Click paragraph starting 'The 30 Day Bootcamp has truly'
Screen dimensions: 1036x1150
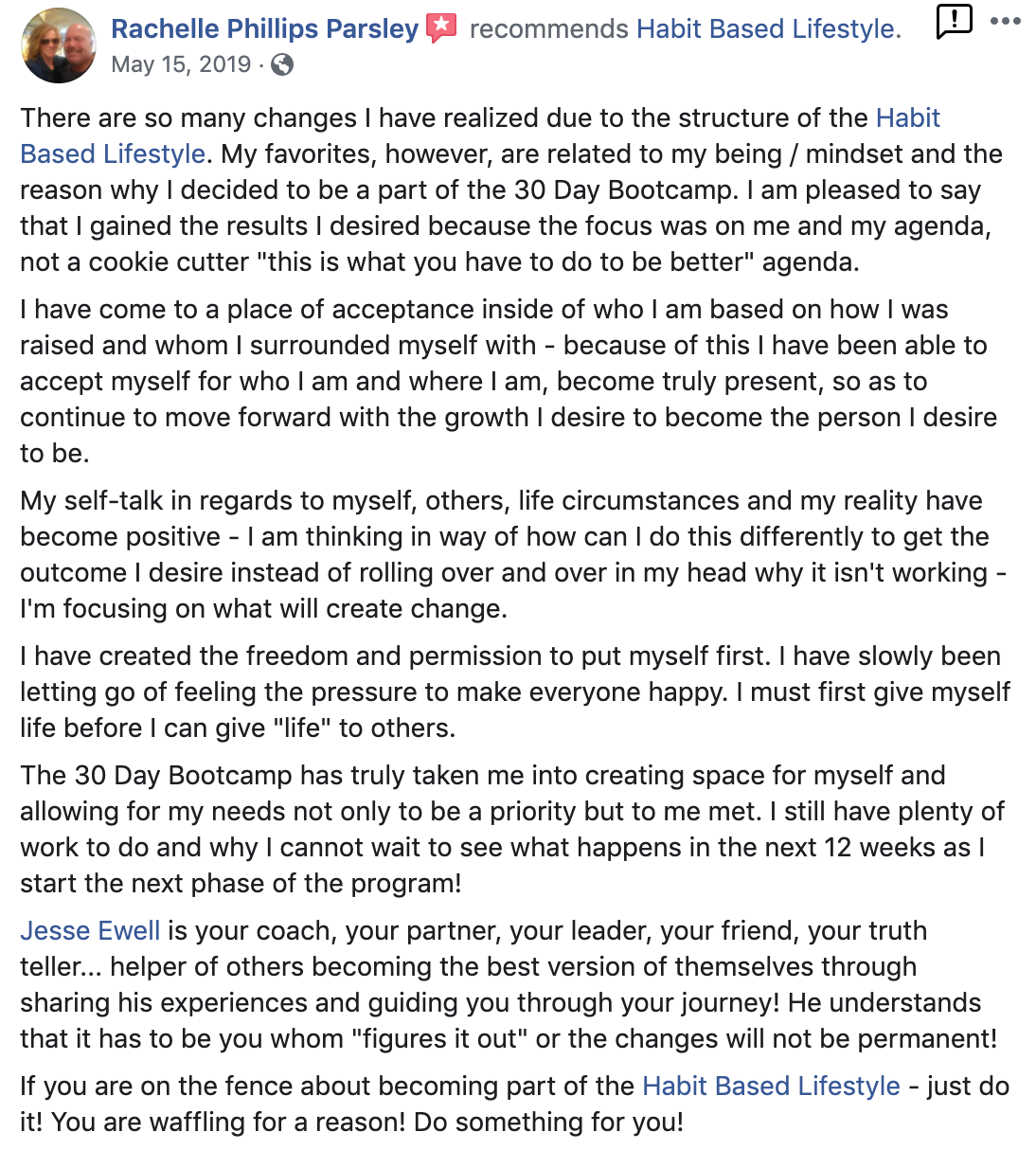[x=512, y=829]
